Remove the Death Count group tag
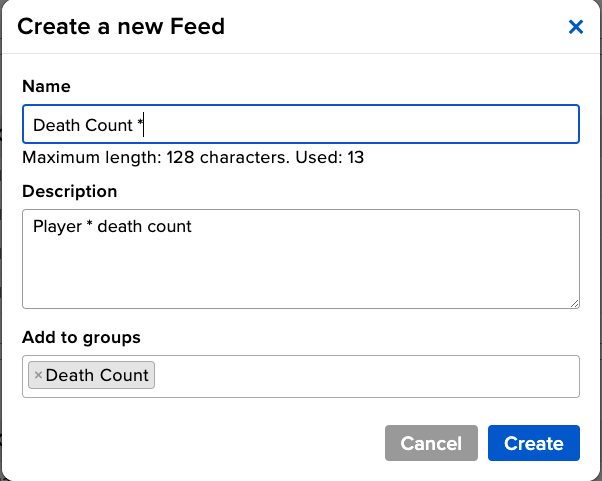Screen dimensions: 602x481 click(38, 376)
